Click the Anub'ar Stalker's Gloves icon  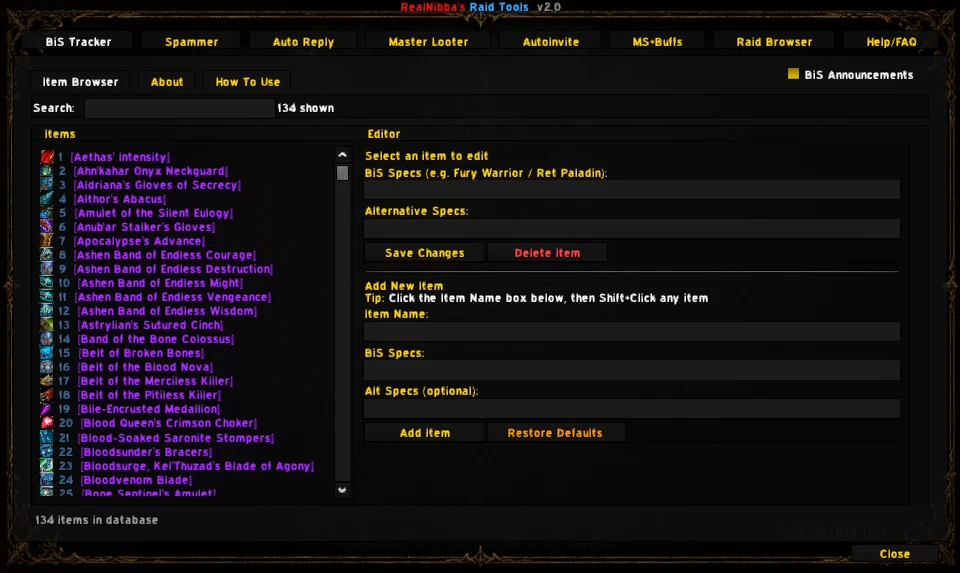(x=47, y=227)
